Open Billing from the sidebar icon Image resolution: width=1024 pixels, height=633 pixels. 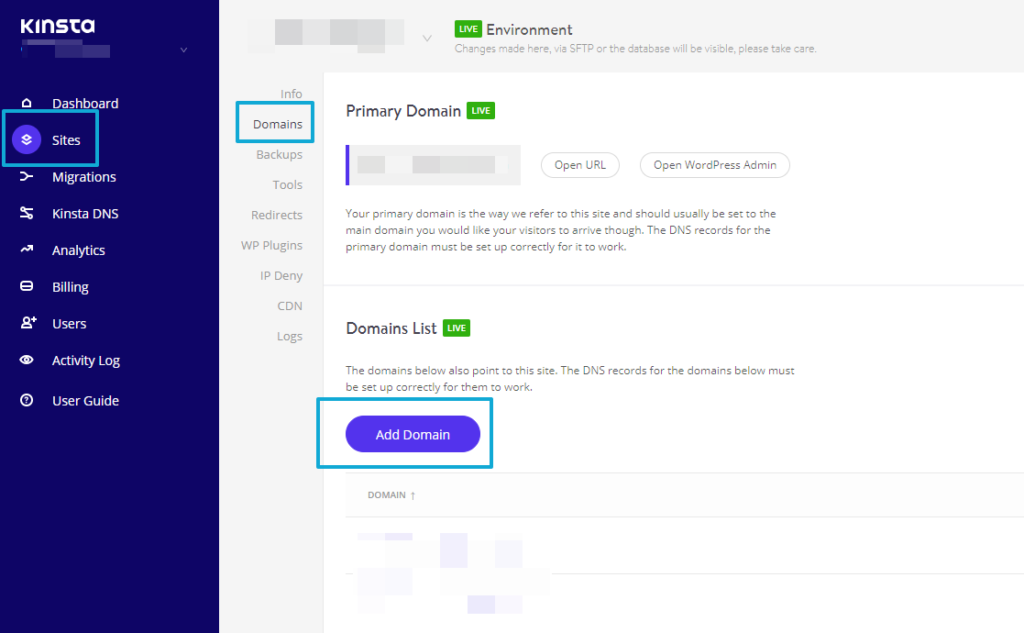click(26, 287)
